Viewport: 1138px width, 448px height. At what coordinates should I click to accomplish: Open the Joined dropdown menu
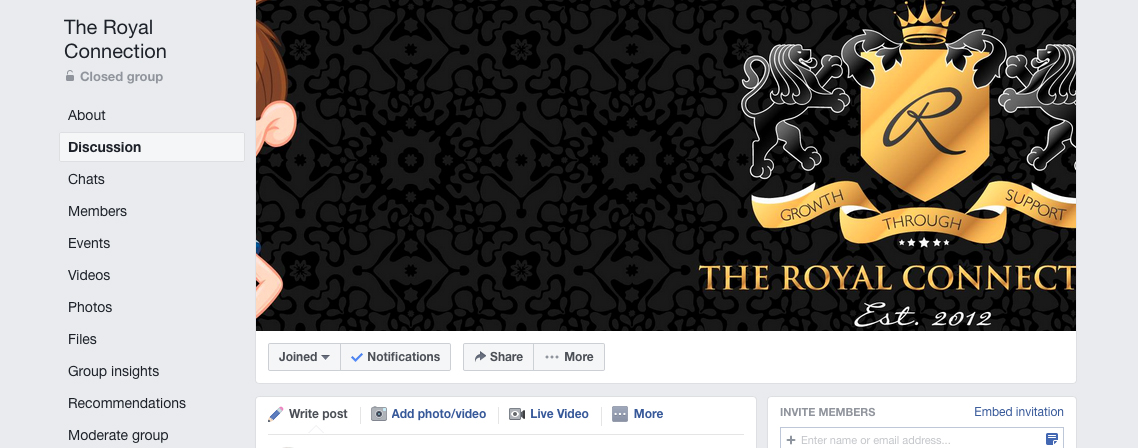pyautogui.click(x=304, y=357)
